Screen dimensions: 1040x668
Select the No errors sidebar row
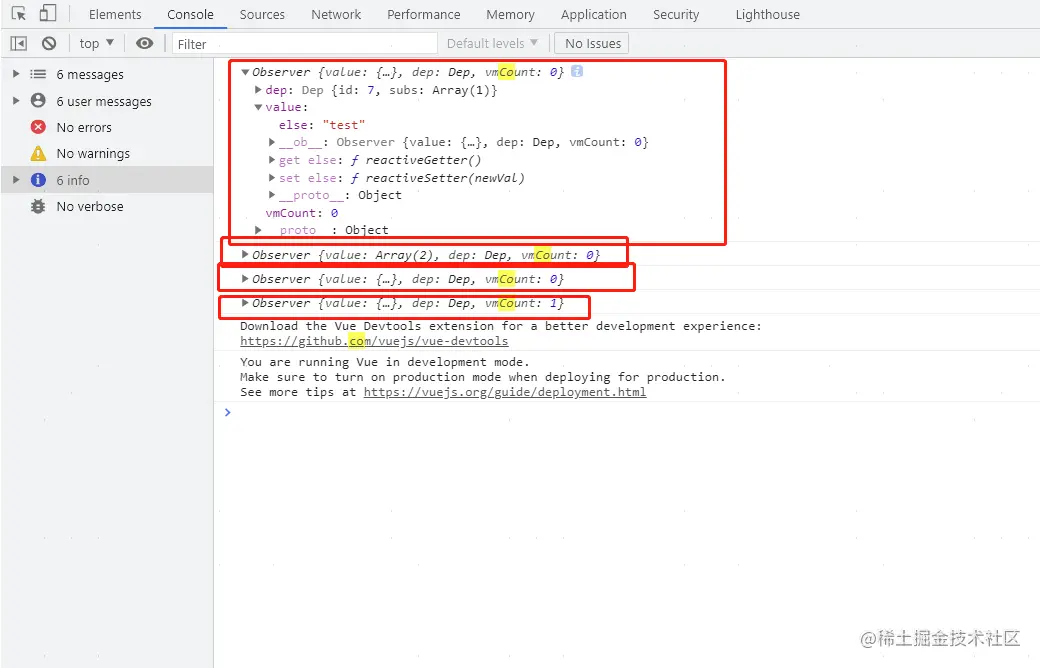[x=107, y=127]
